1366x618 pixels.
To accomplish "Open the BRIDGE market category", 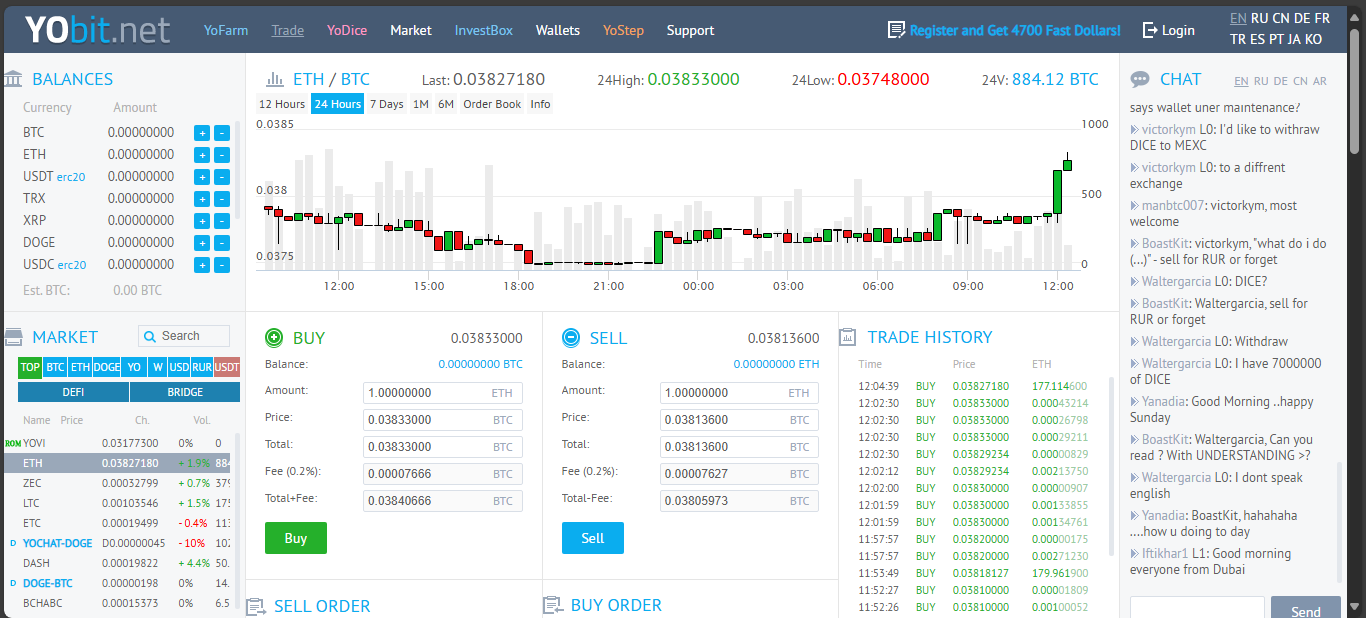I will pos(185,392).
